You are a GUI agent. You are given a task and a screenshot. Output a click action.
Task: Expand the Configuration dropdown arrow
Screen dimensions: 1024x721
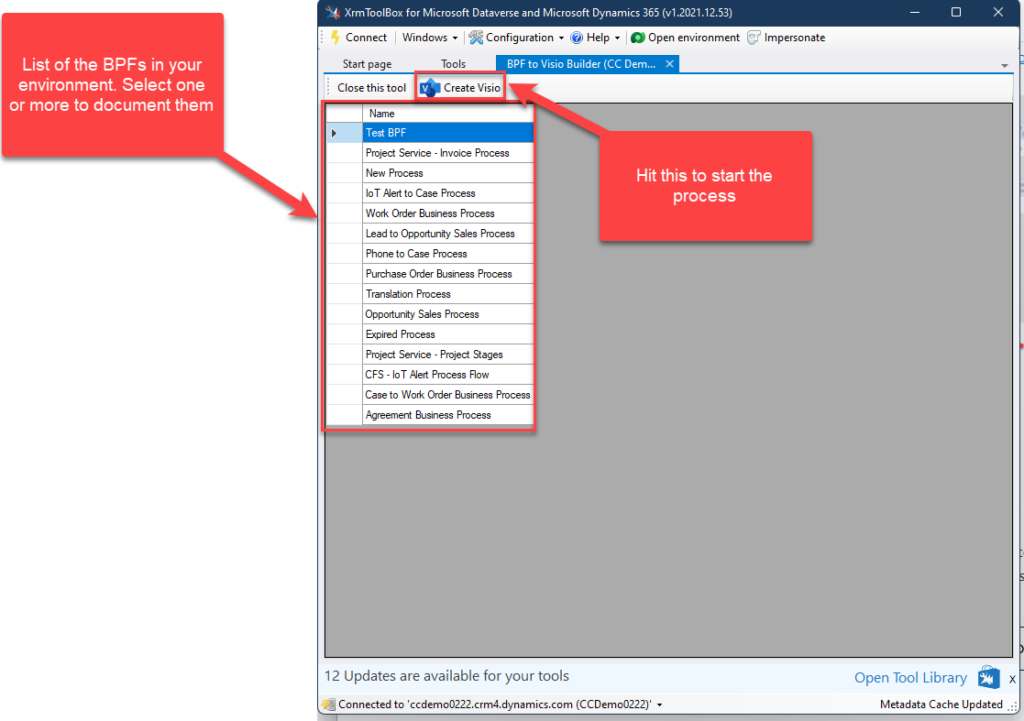coord(562,38)
